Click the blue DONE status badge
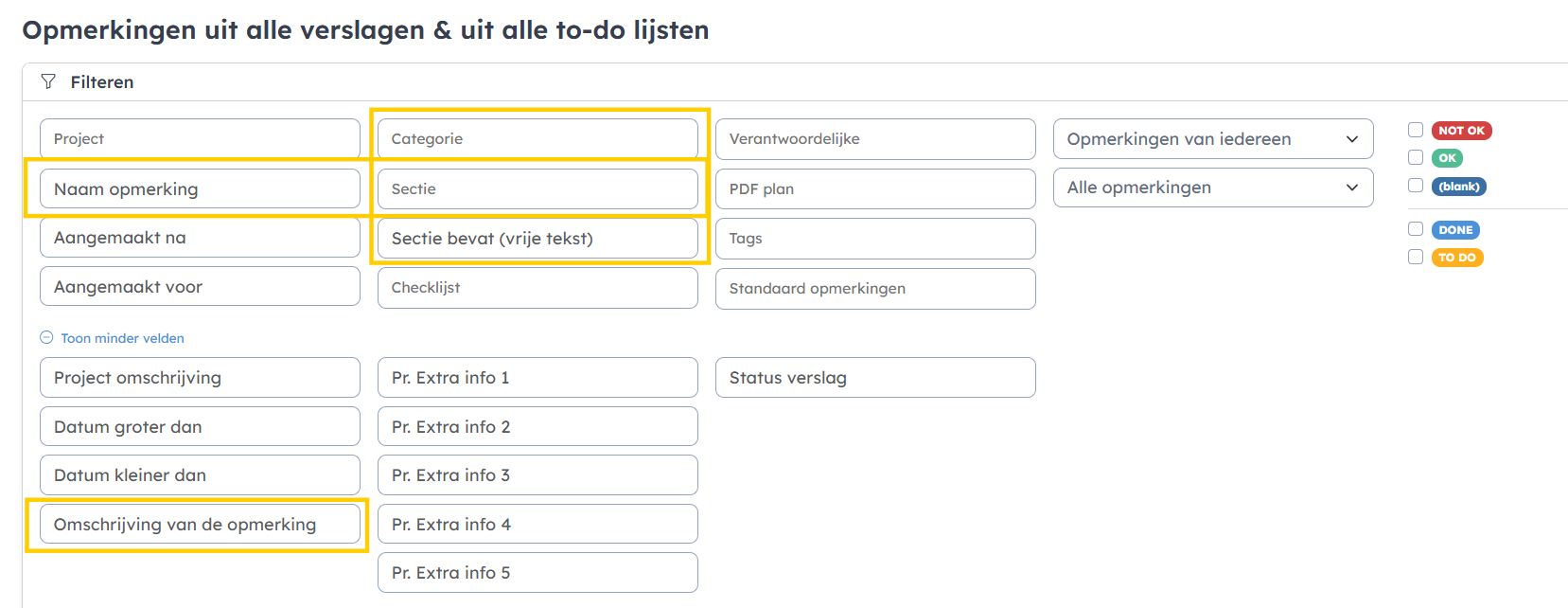Viewport: 1568px width, 608px height. coord(1455,230)
